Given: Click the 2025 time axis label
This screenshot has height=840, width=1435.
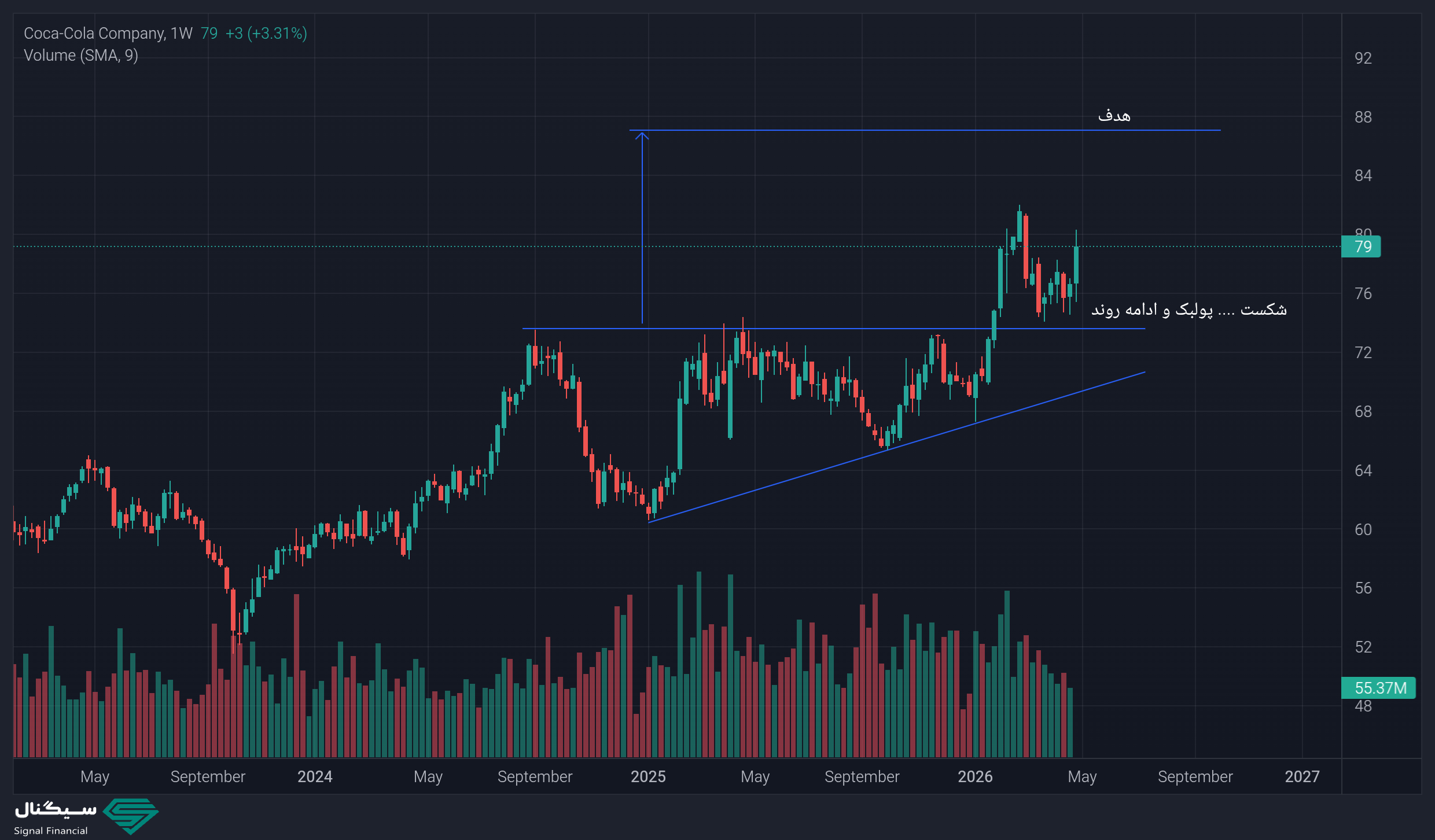Looking at the screenshot, I should pyautogui.click(x=648, y=776).
